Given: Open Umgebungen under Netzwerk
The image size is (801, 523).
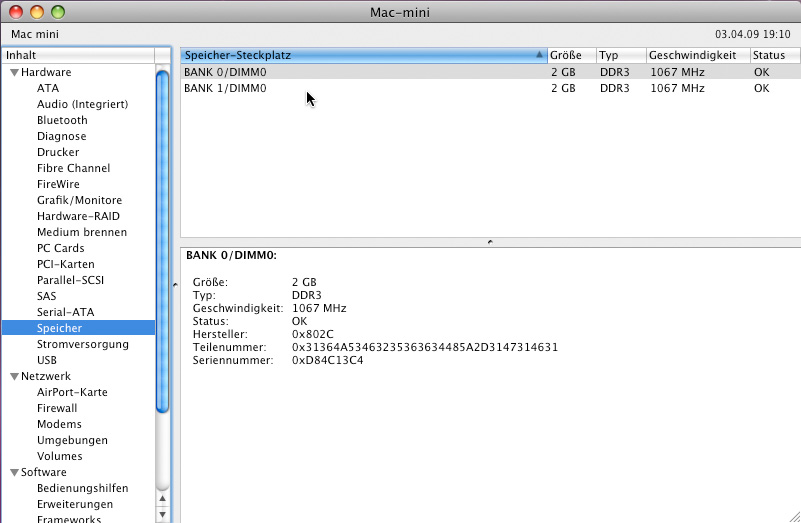Looking at the screenshot, I should 72,440.
